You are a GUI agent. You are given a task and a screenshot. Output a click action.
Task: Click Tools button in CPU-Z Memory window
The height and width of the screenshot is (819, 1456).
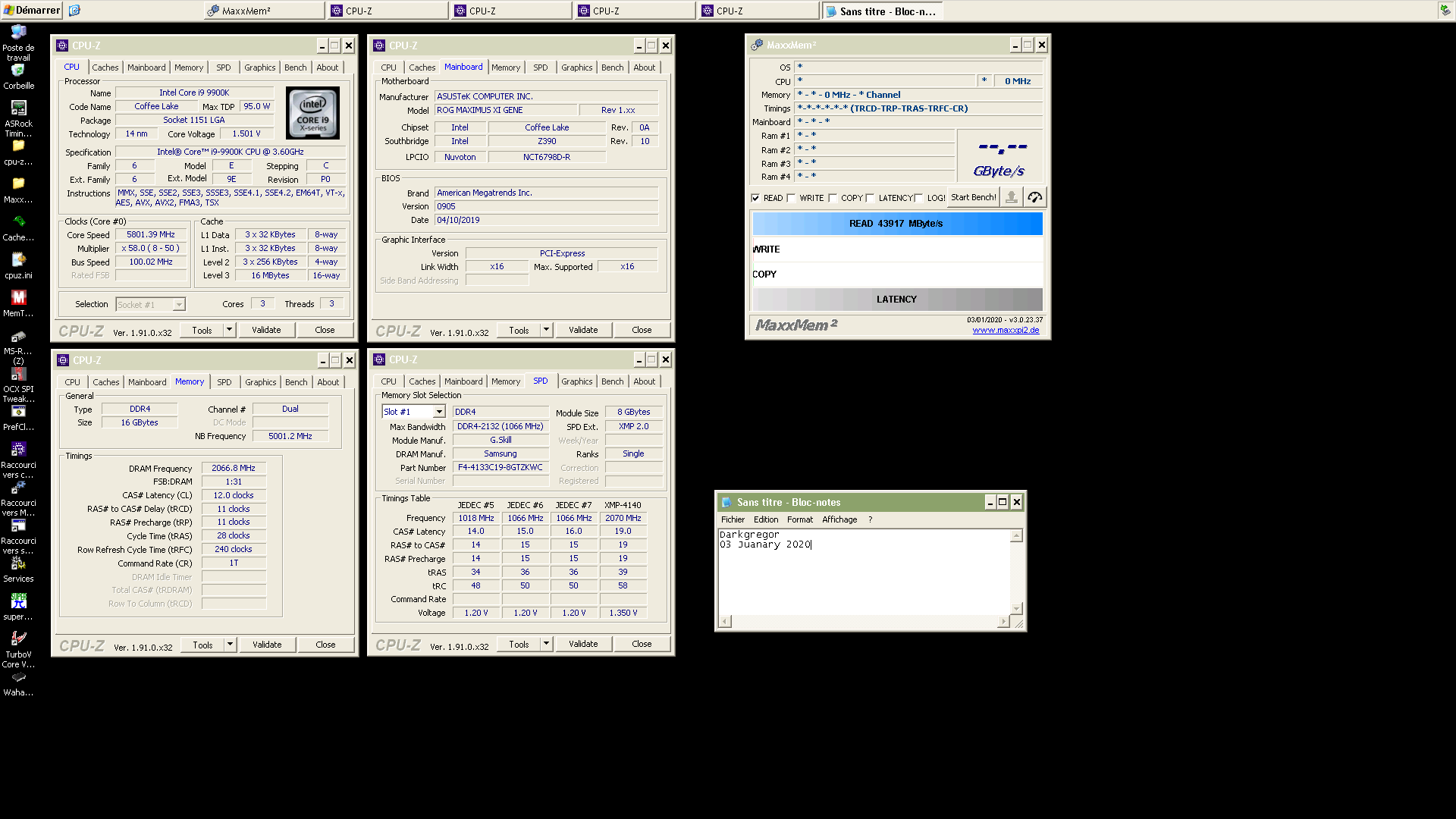click(x=202, y=645)
